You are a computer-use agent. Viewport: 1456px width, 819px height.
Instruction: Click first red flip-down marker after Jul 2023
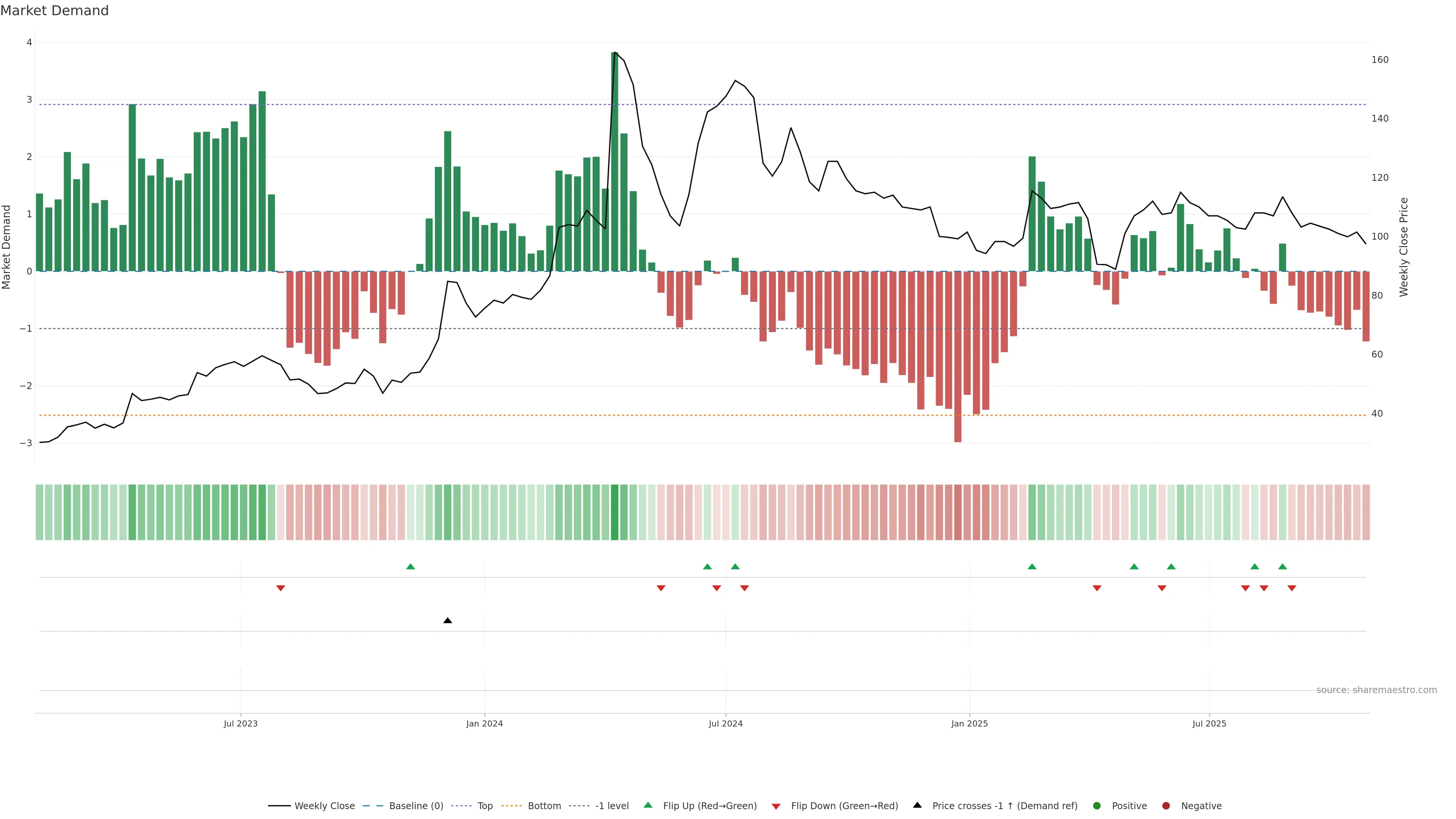pos(280,588)
